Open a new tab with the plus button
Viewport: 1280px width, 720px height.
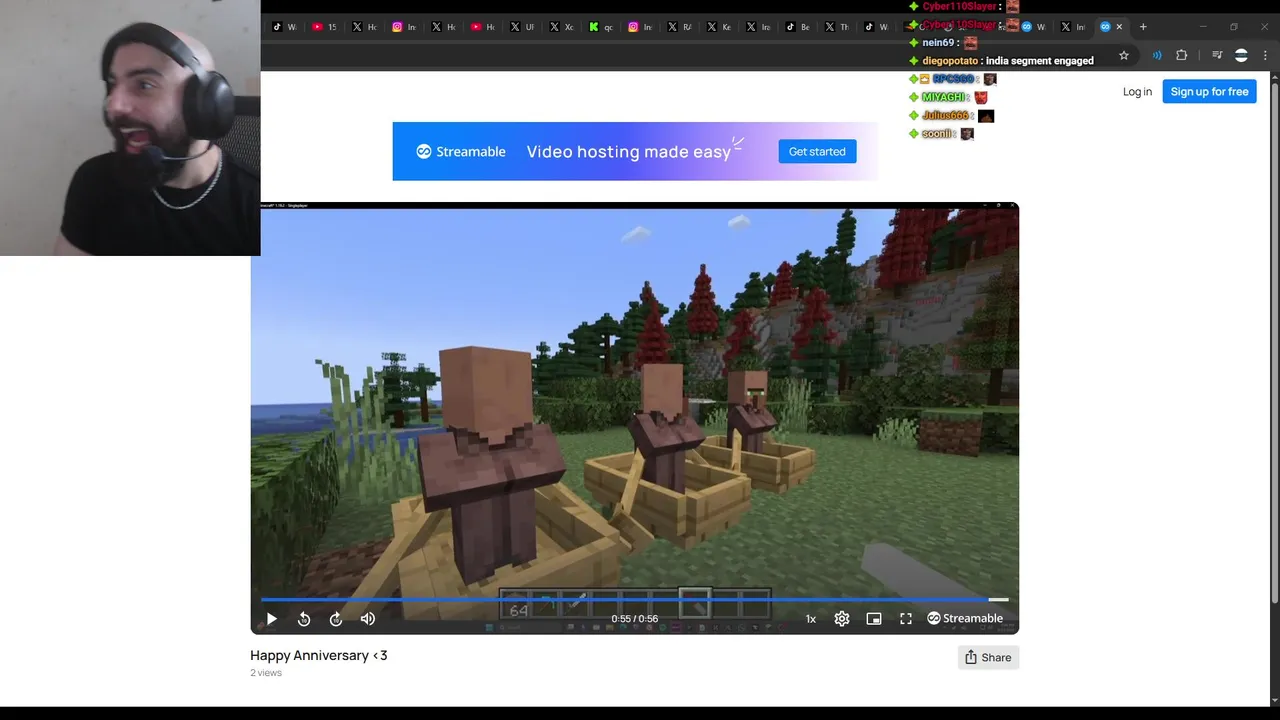tap(1143, 27)
